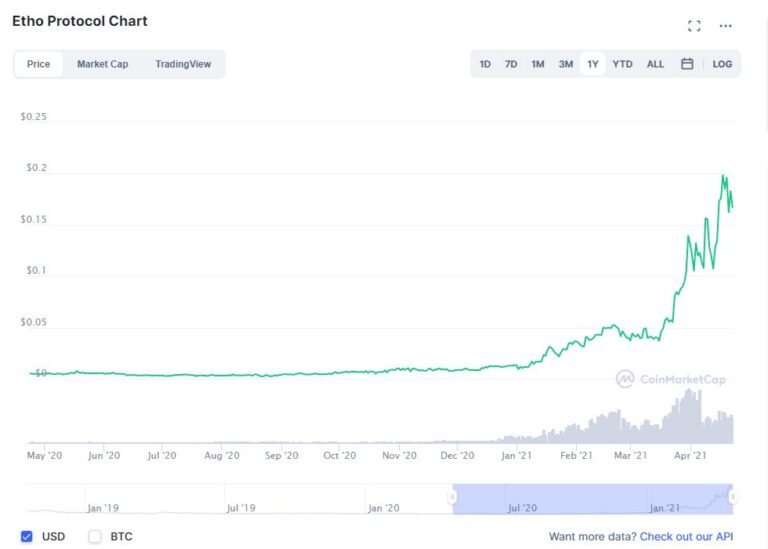Select the 3M time range
This screenshot has height=549, width=768.
(566, 64)
